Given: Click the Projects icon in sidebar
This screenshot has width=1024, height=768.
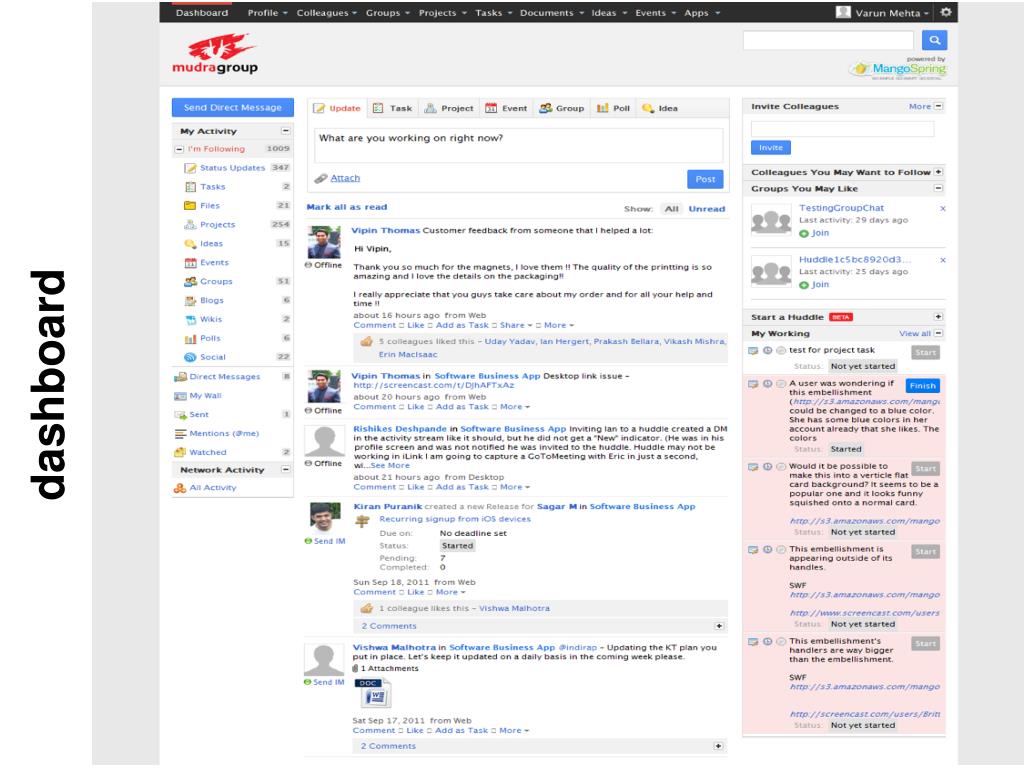Looking at the screenshot, I should click(190, 225).
